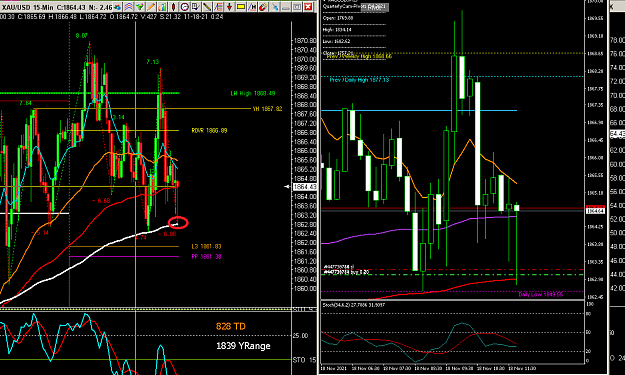Viewport: 625px width, 375px height.
Task: Click the 25.00 oscillator level label
Action: click(301, 336)
